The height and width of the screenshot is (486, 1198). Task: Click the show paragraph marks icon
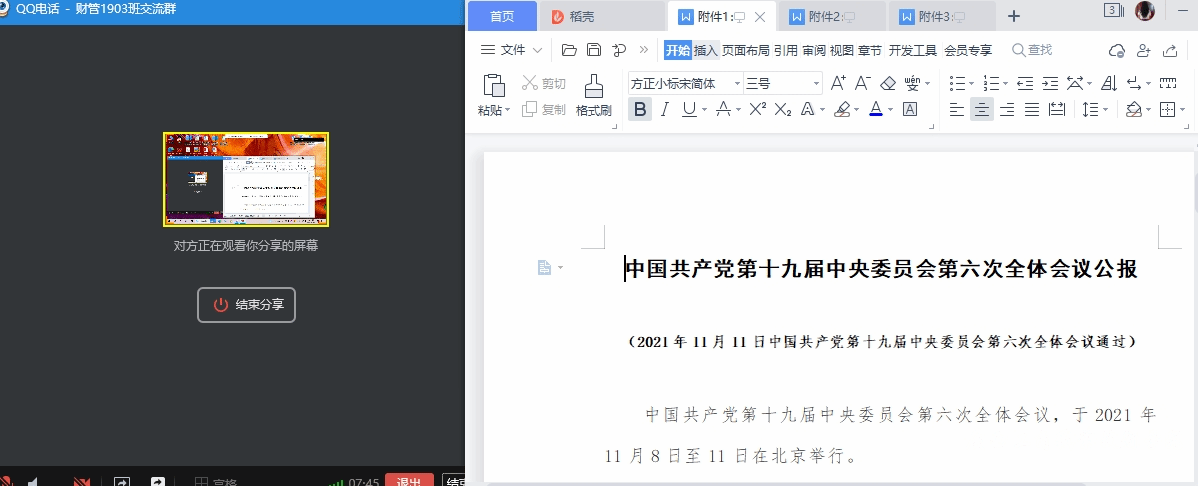click(x=1134, y=83)
